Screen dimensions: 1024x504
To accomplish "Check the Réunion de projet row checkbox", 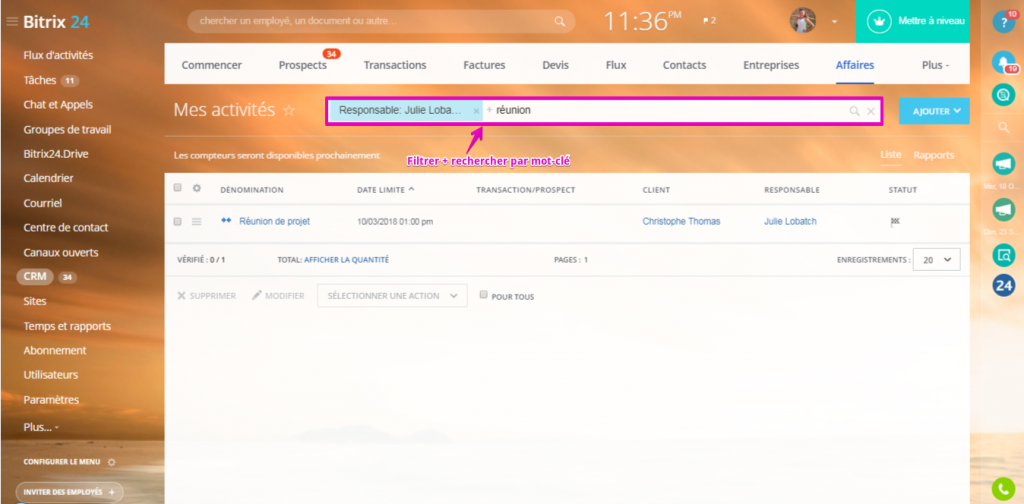I will point(178,221).
